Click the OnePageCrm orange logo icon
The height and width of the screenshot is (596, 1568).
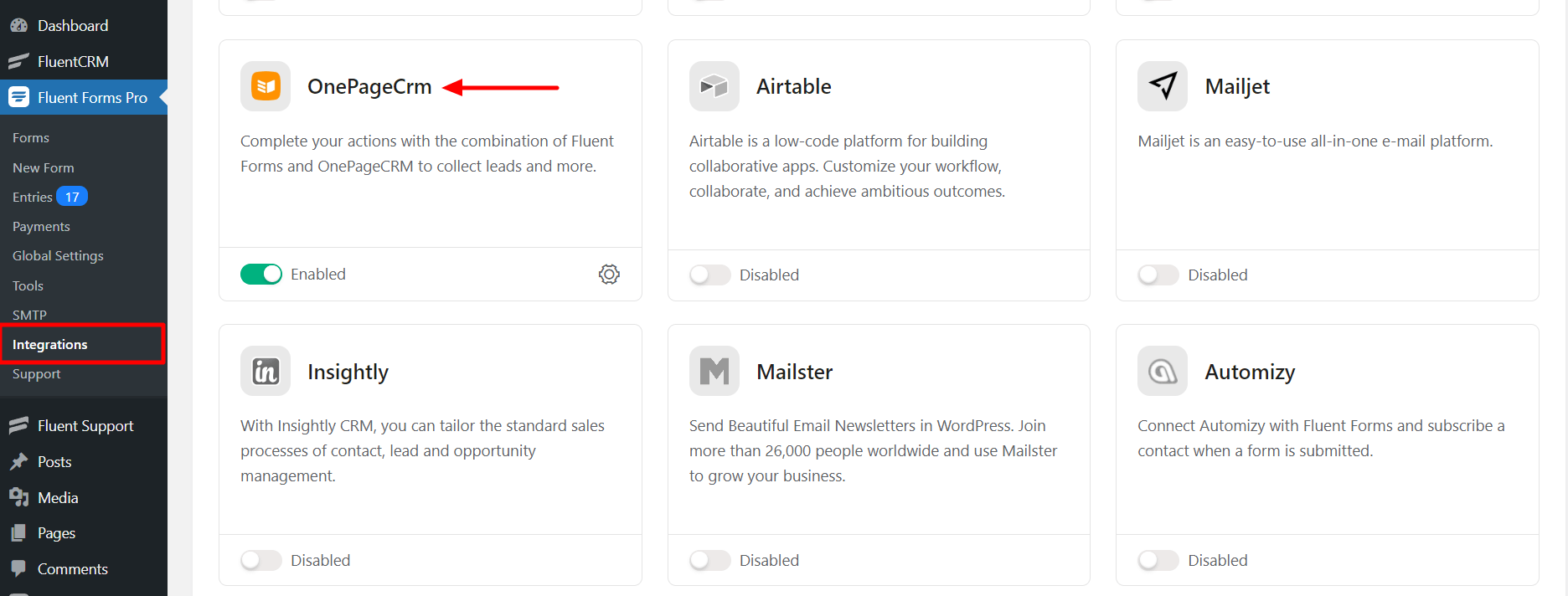point(266,86)
